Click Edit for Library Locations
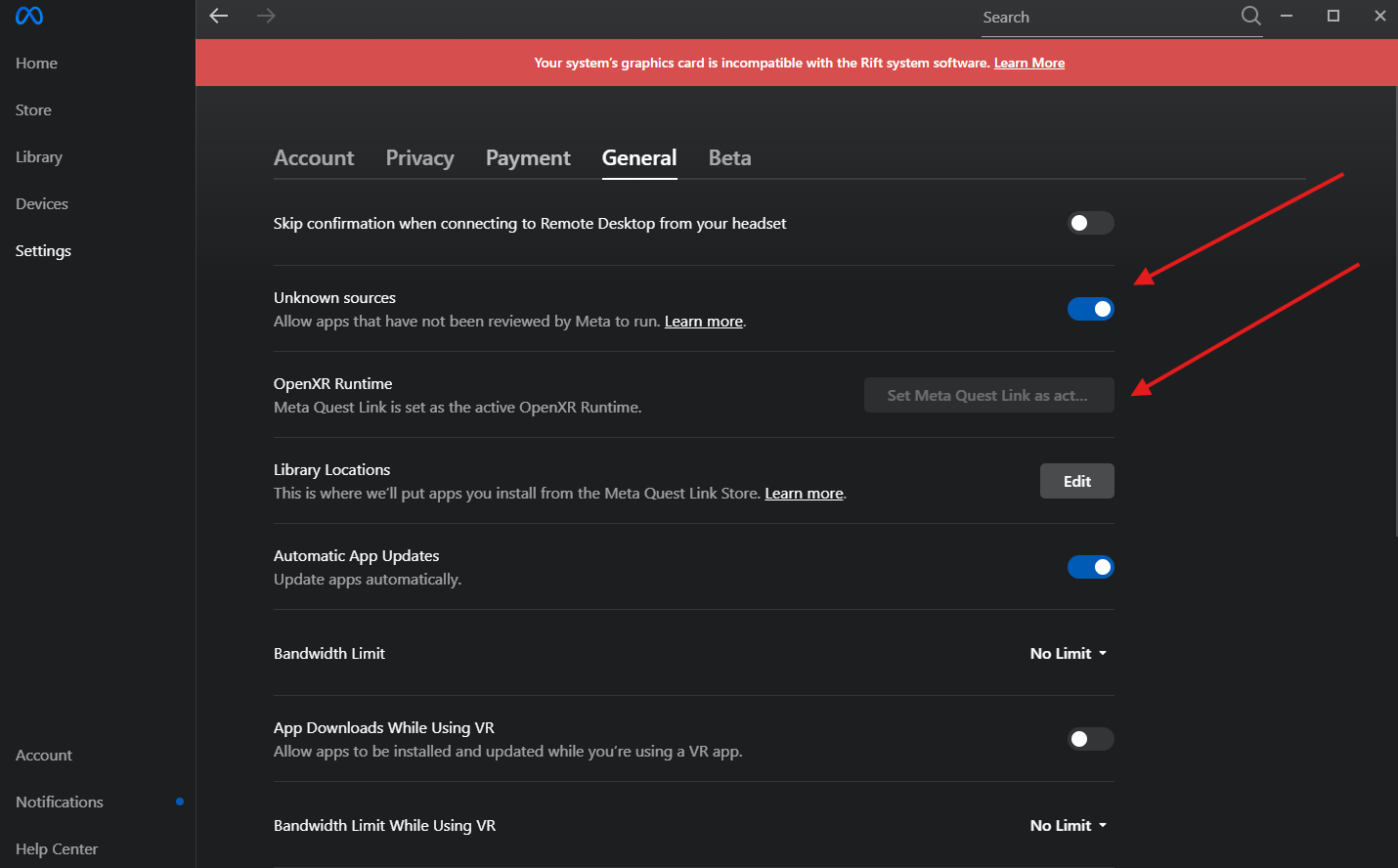Image resolution: width=1398 pixels, height=868 pixels. (x=1076, y=481)
